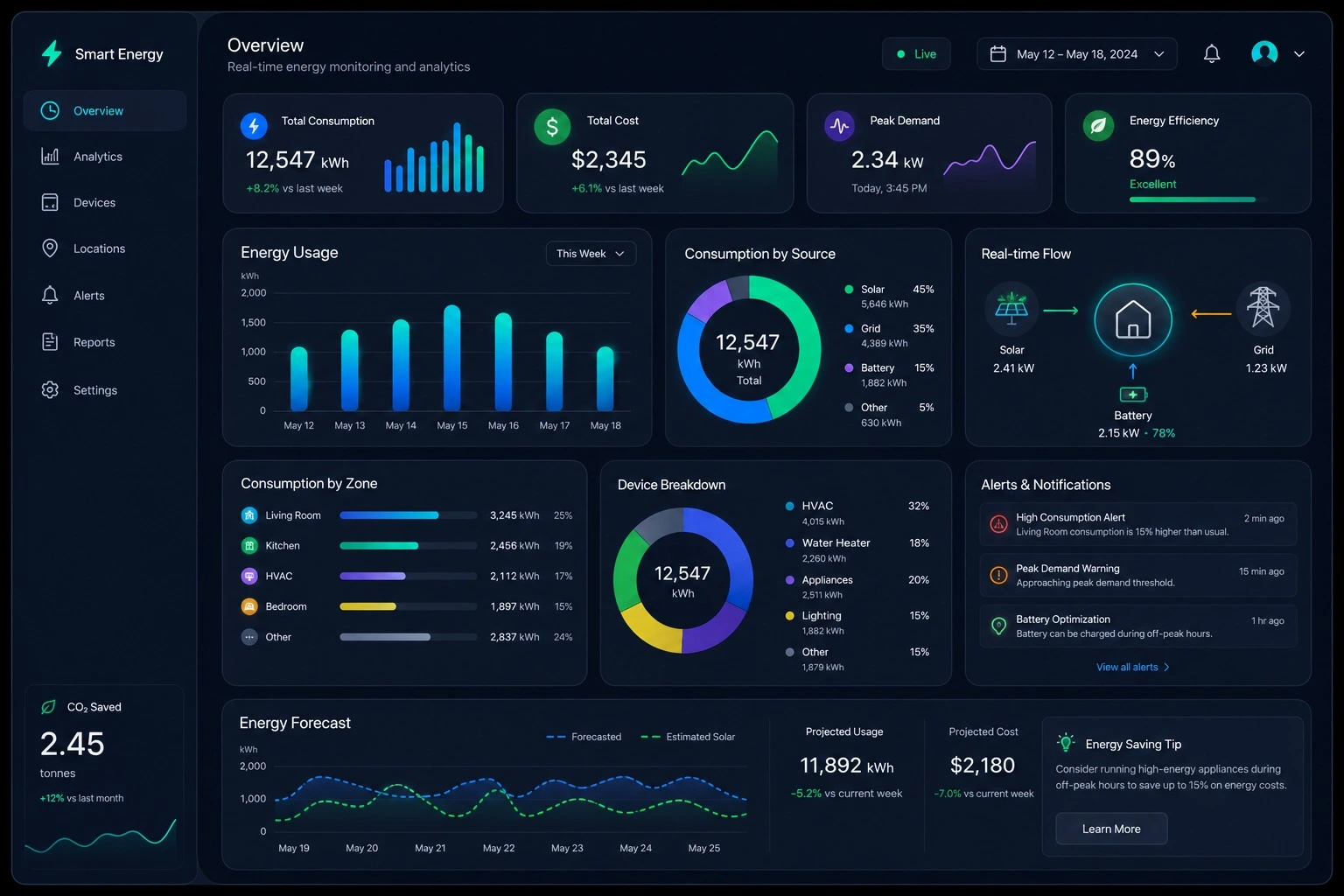Click the Reports document icon
Screen dimensions: 1344x896
point(50,341)
